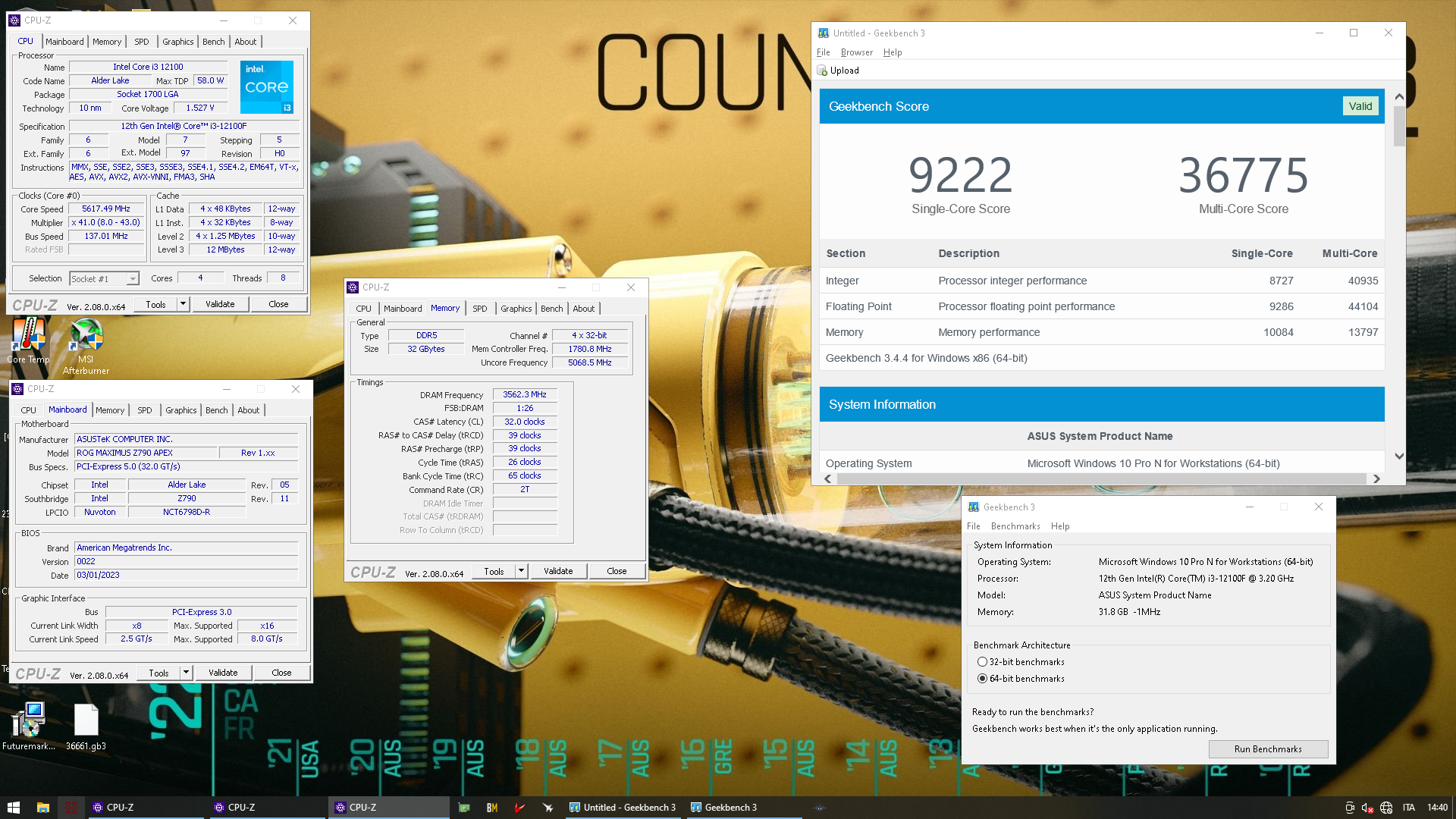
Task: Click the green graphics card taskbar icon
Action: pos(464,808)
